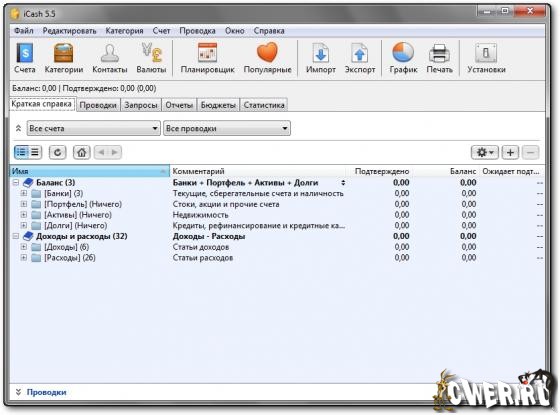Open the Печать printer icon
The width and height of the screenshot is (560, 415).
click(439, 53)
